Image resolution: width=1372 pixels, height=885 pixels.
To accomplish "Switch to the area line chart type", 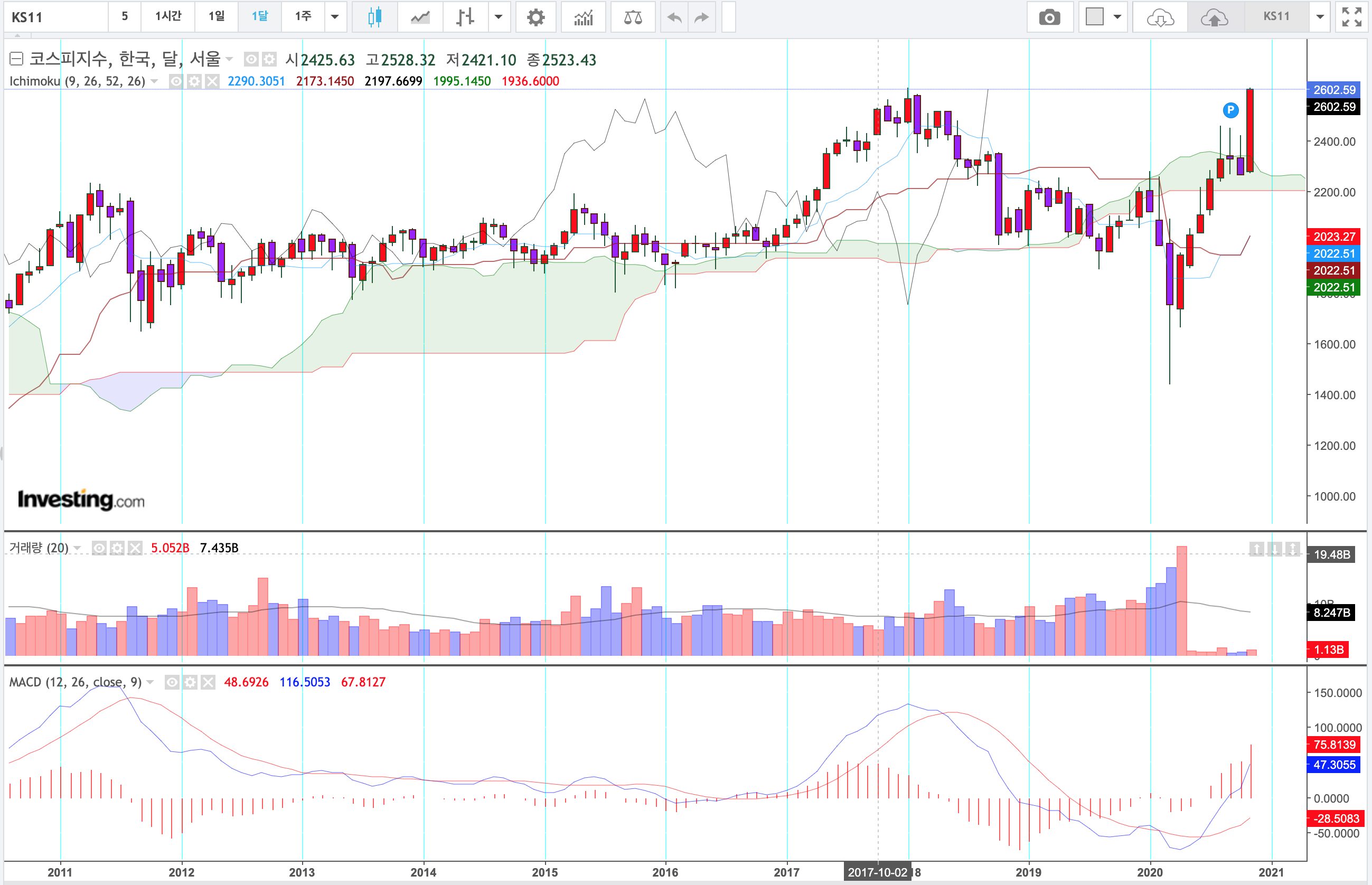I will 420,17.
